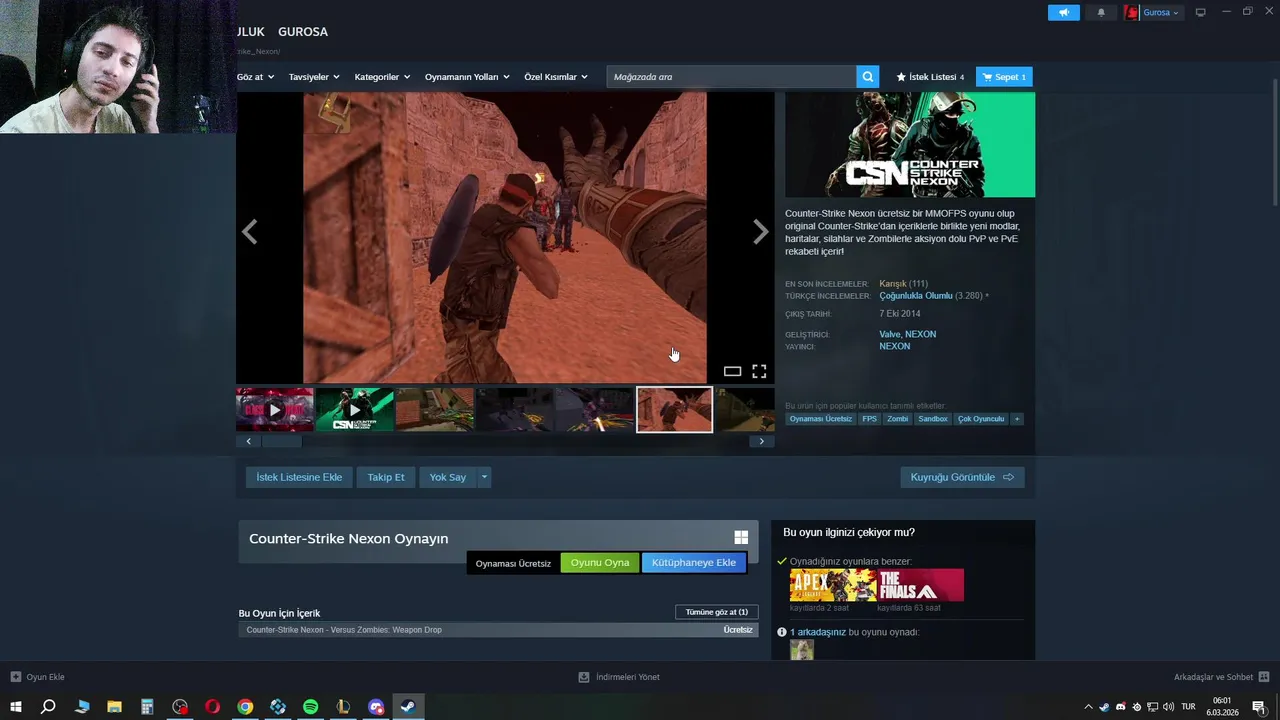Launch Calculator from taskbar
Viewport: 1280px width, 720px height.
pyautogui.click(x=147, y=707)
